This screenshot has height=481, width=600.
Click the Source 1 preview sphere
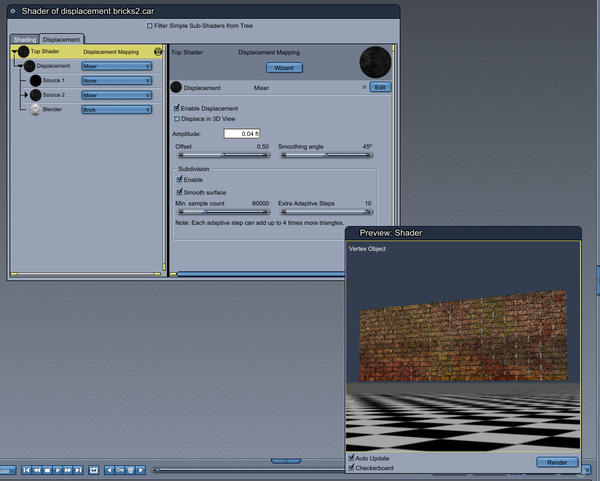tap(36, 80)
